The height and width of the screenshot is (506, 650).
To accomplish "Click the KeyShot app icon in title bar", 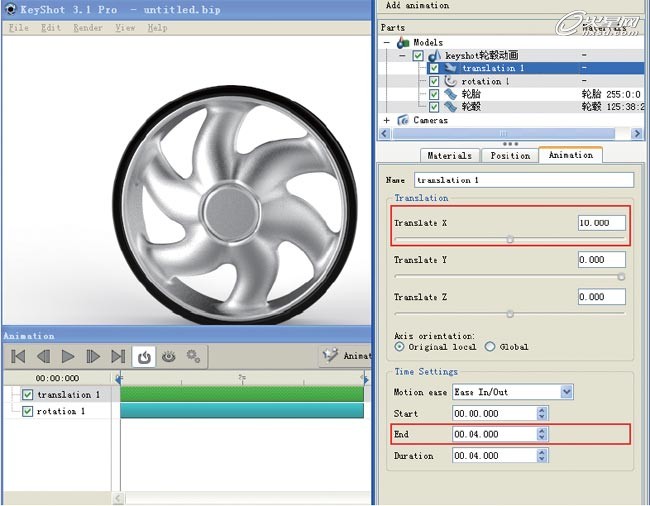I will click(10, 9).
